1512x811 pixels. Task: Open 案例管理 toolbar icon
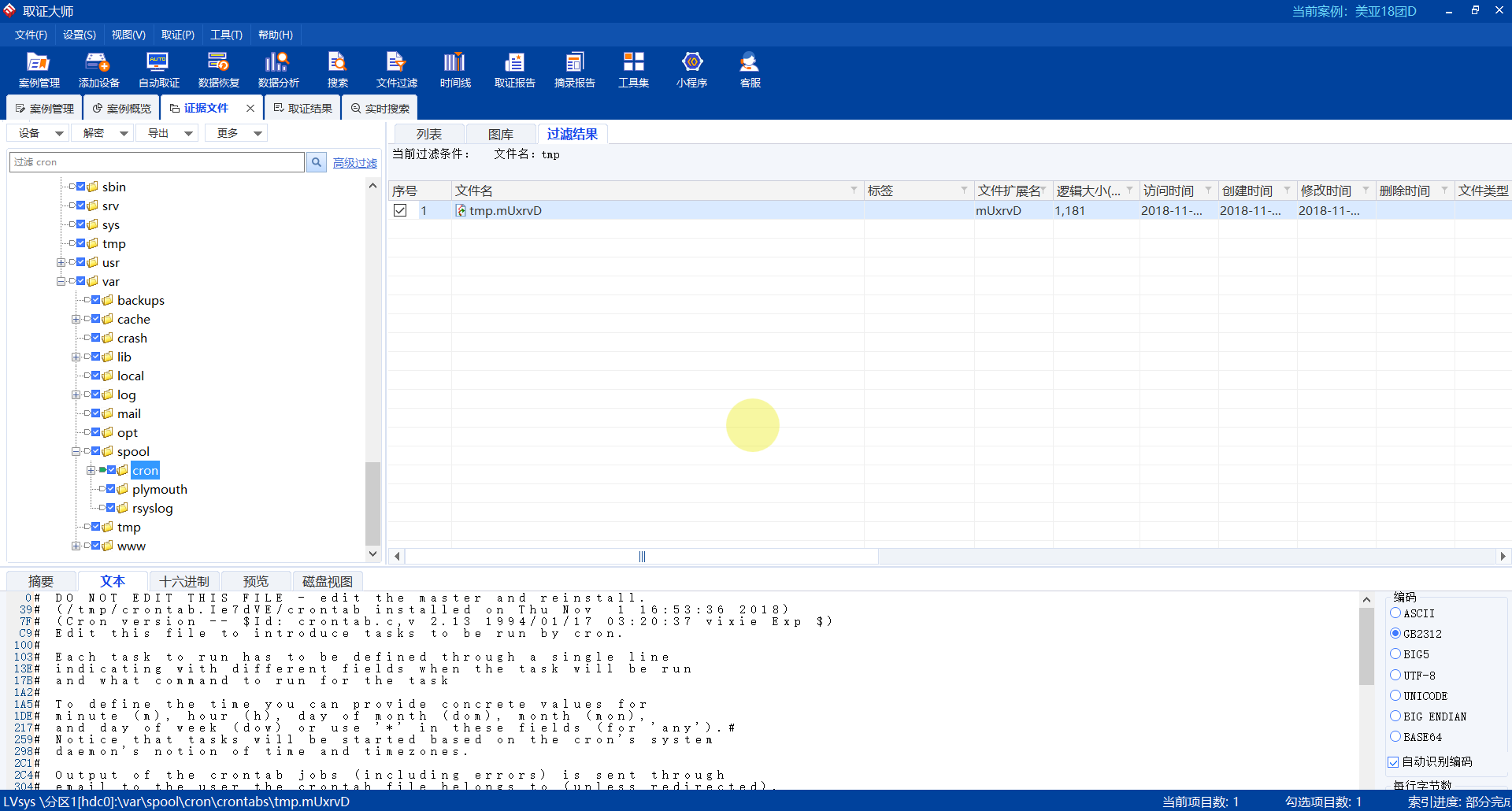pos(39,69)
